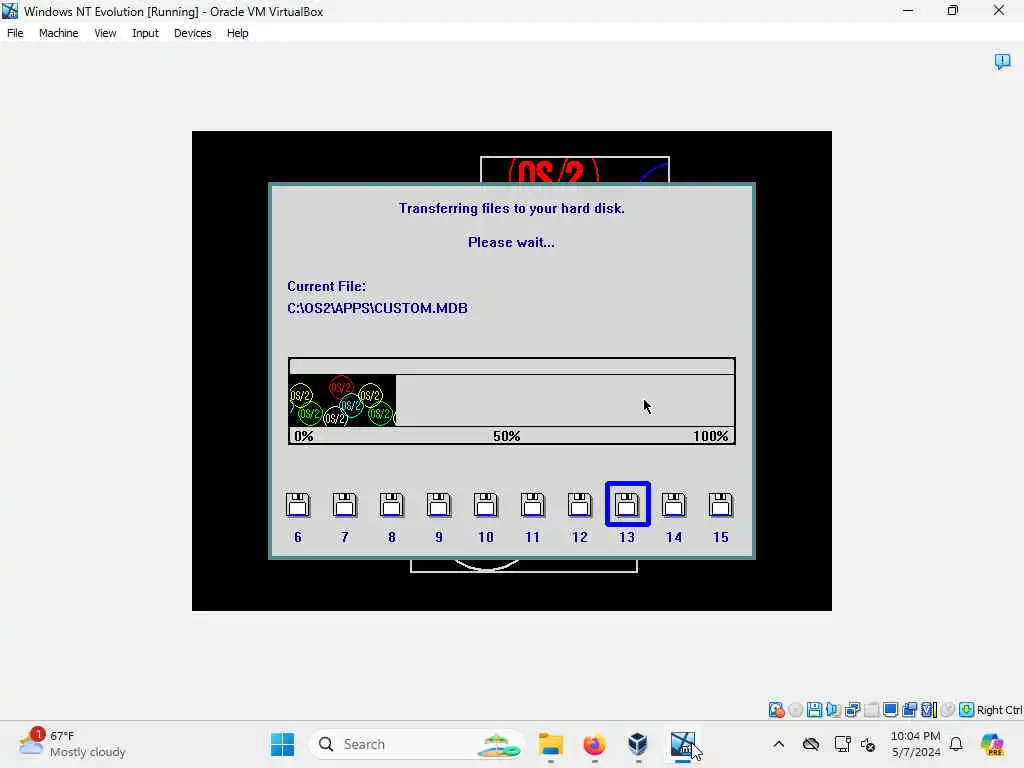
Task: Open Firefox from the taskbar
Action: point(594,744)
